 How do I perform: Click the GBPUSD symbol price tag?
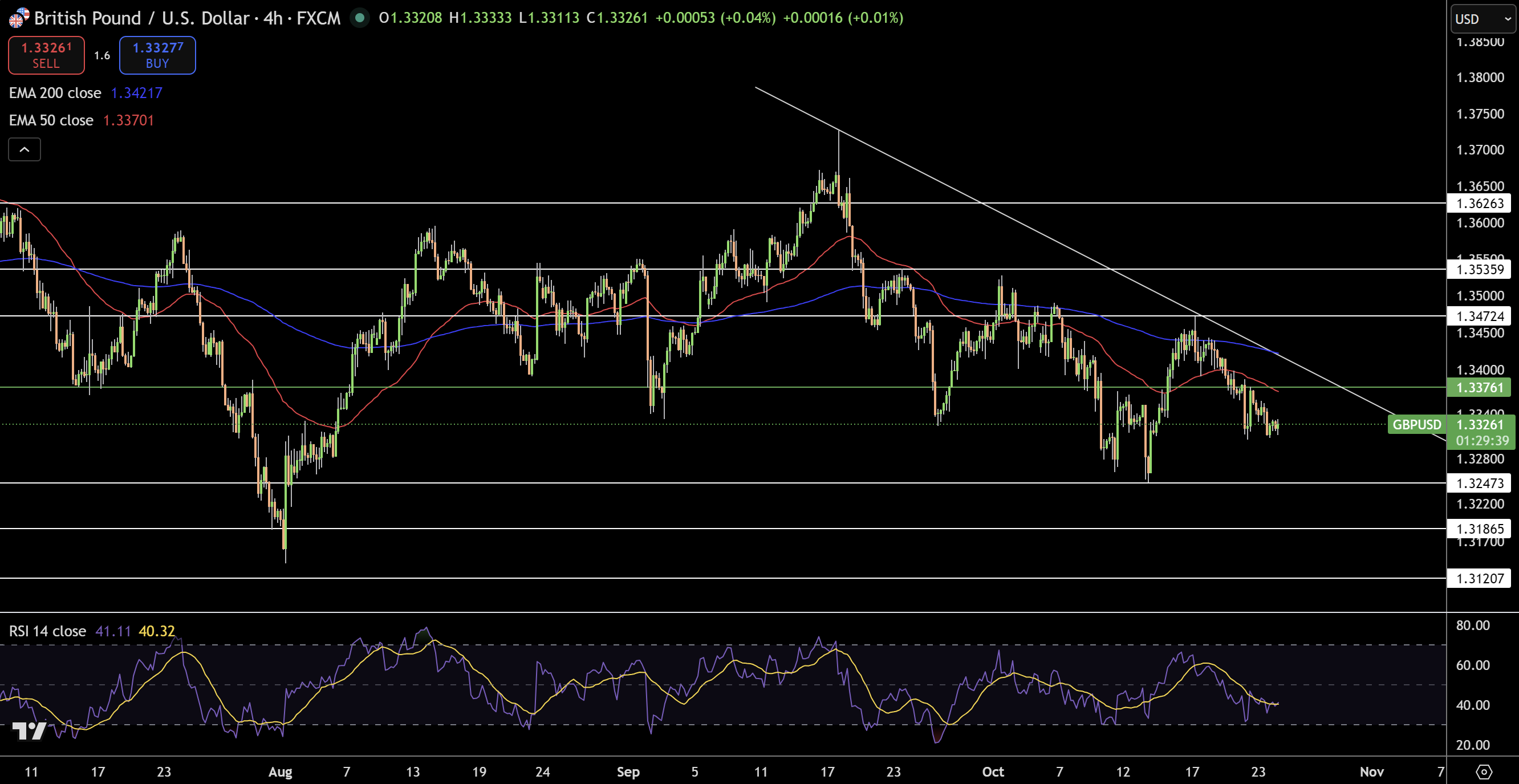tap(1416, 424)
